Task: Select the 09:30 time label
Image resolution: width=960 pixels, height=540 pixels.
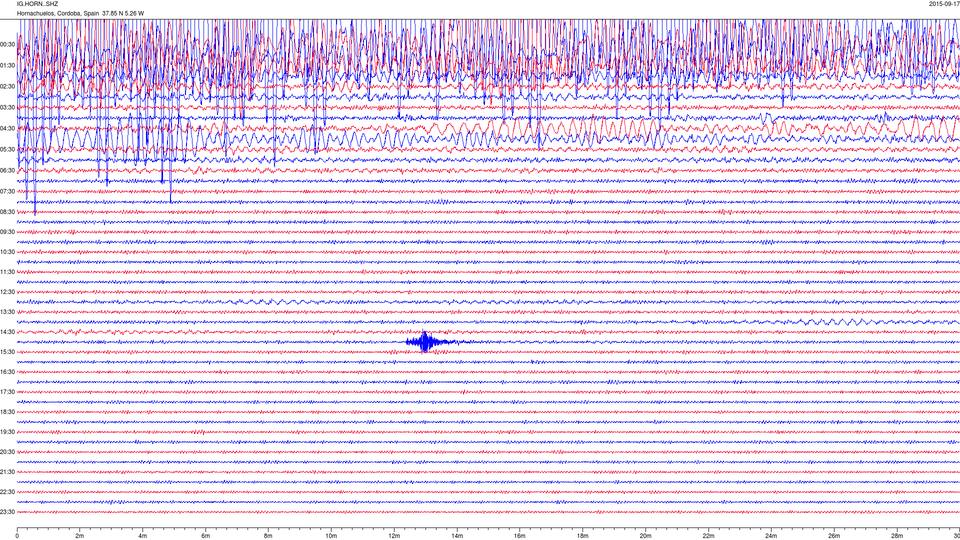Action: click(7, 232)
